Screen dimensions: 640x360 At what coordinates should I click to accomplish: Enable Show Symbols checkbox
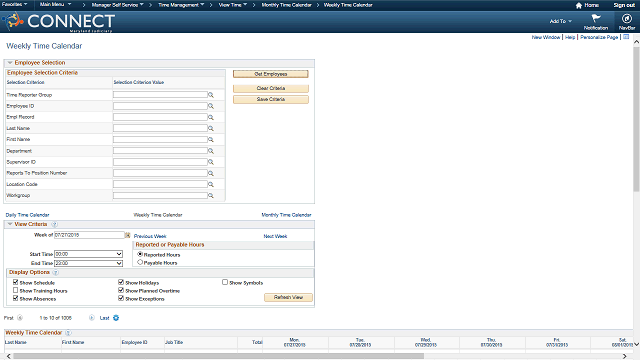click(x=225, y=282)
